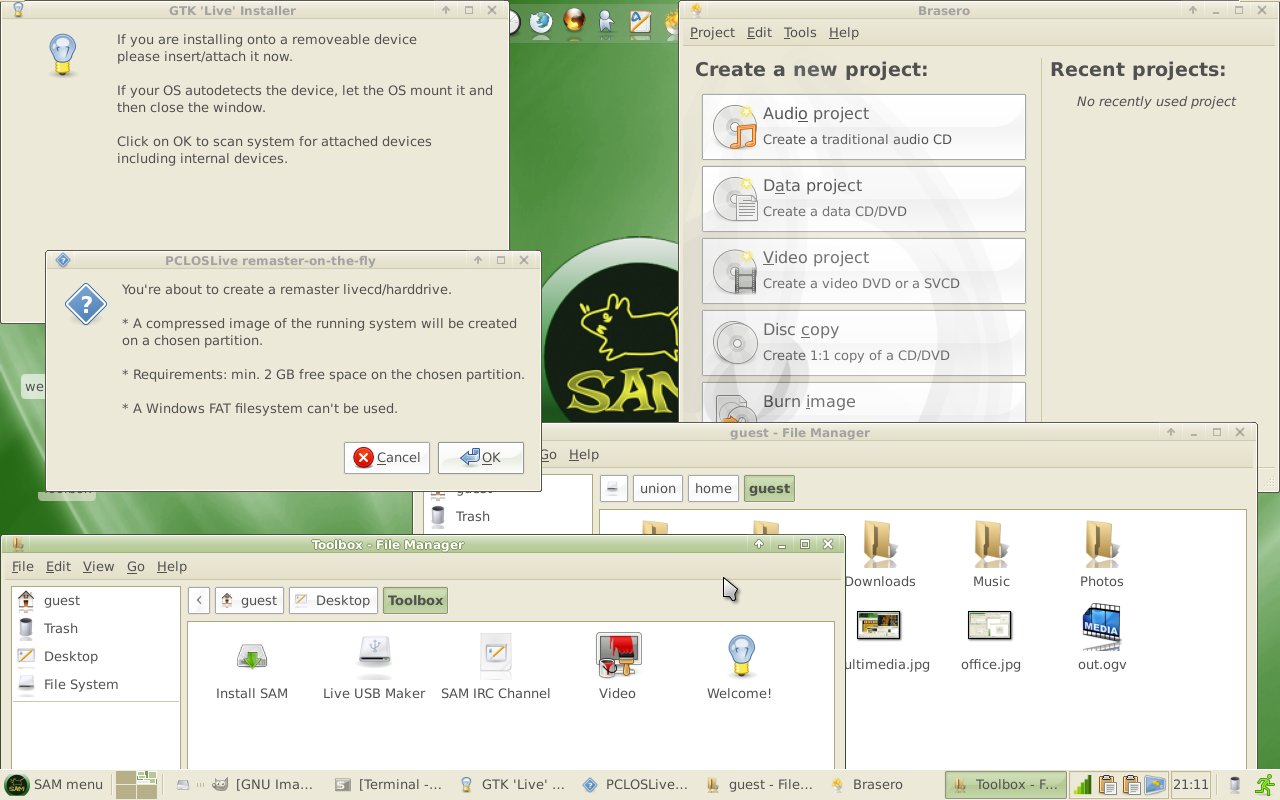
Task: Open the Video icon in Toolbox
Action: 617,666
